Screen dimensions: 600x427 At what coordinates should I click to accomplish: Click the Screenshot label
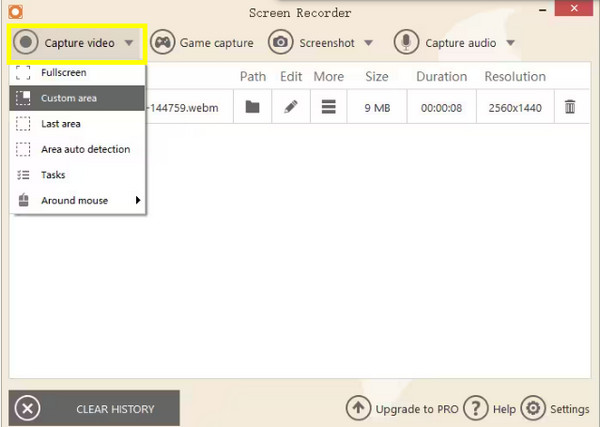click(327, 43)
